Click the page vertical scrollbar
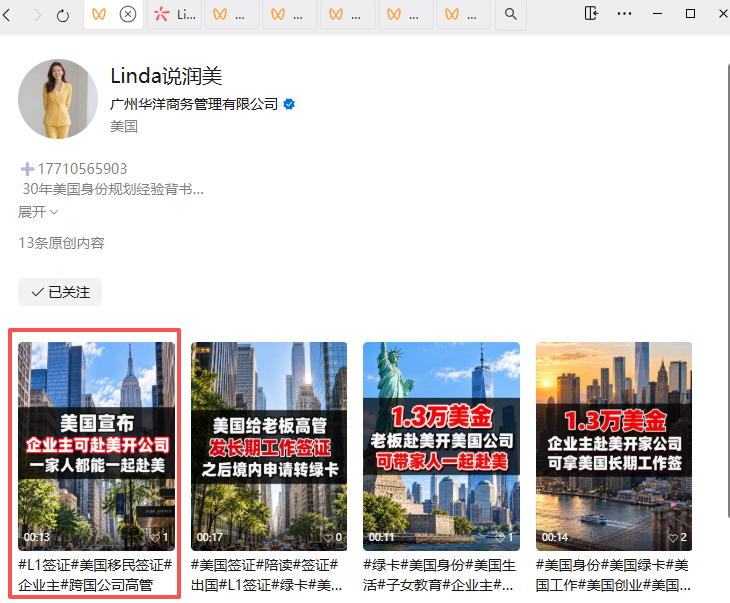 coord(728,291)
